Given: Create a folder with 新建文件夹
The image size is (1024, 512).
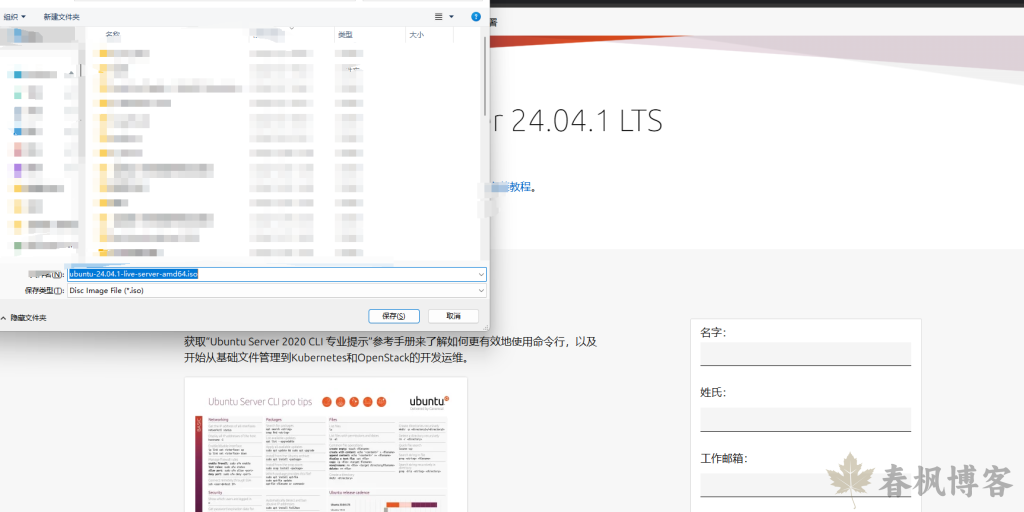Looking at the screenshot, I should [x=61, y=16].
